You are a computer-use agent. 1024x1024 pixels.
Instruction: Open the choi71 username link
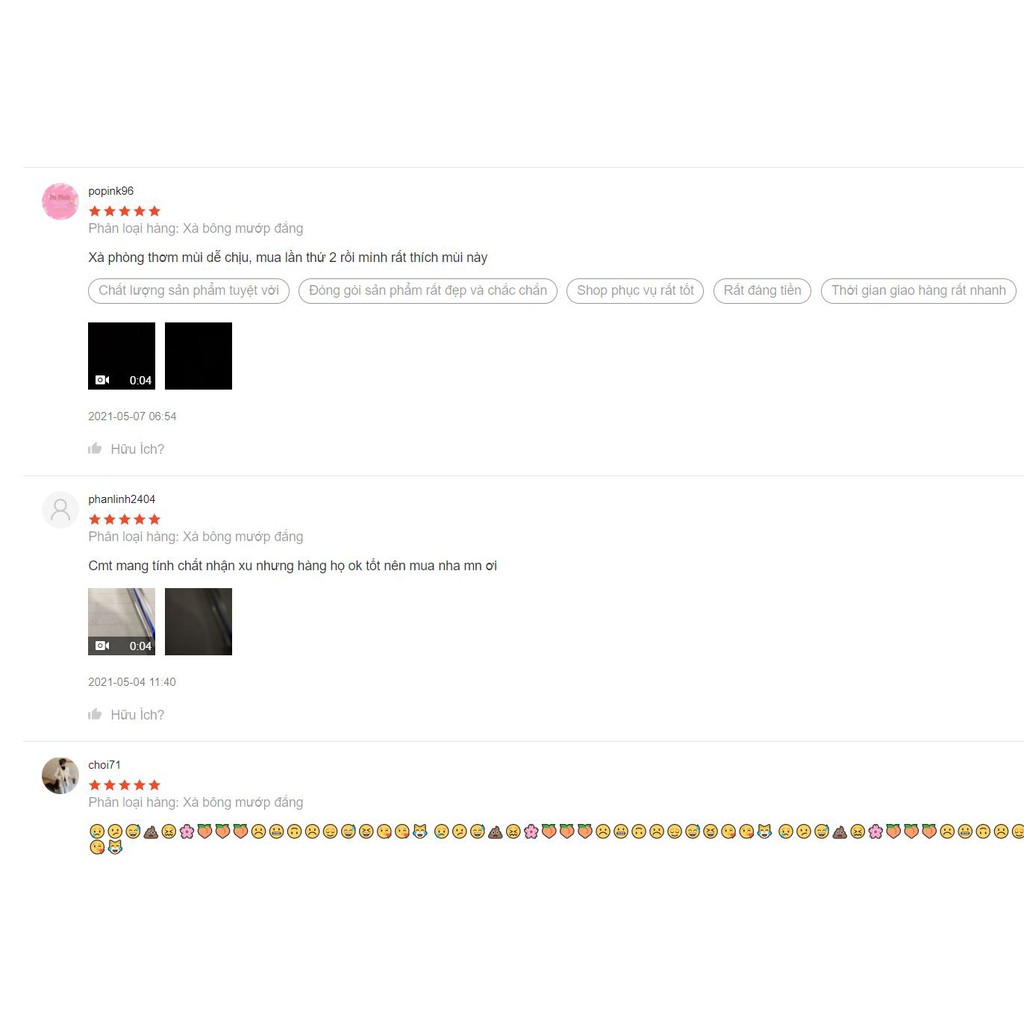[x=104, y=765]
